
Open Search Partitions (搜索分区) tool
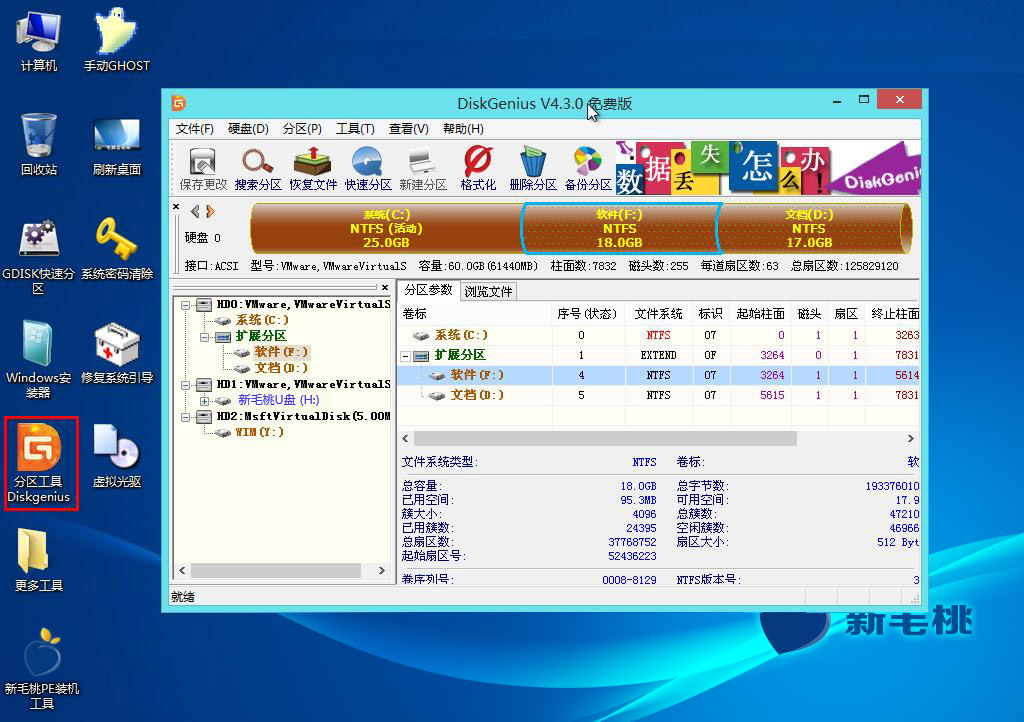258,169
